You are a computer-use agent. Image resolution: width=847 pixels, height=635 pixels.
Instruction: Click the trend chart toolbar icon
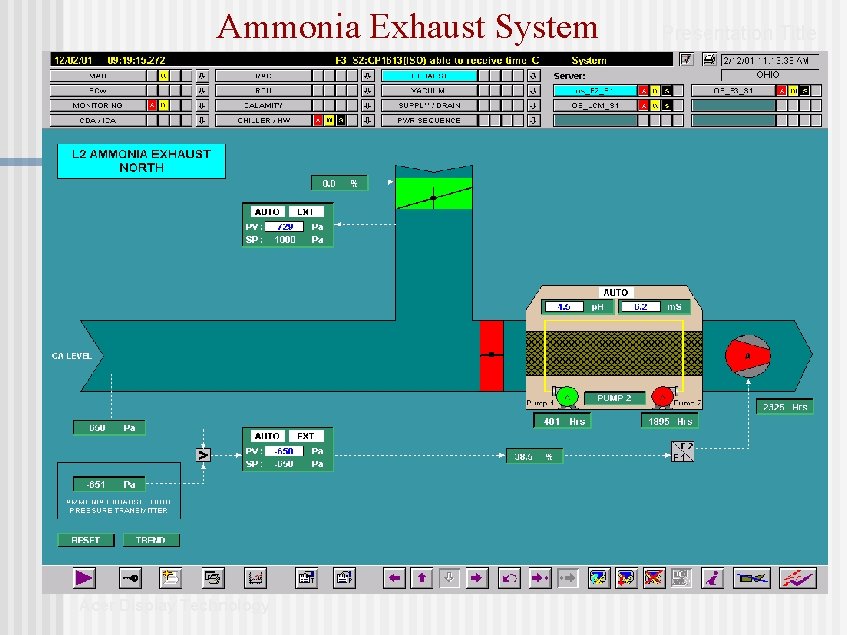pyautogui.click(x=256, y=578)
